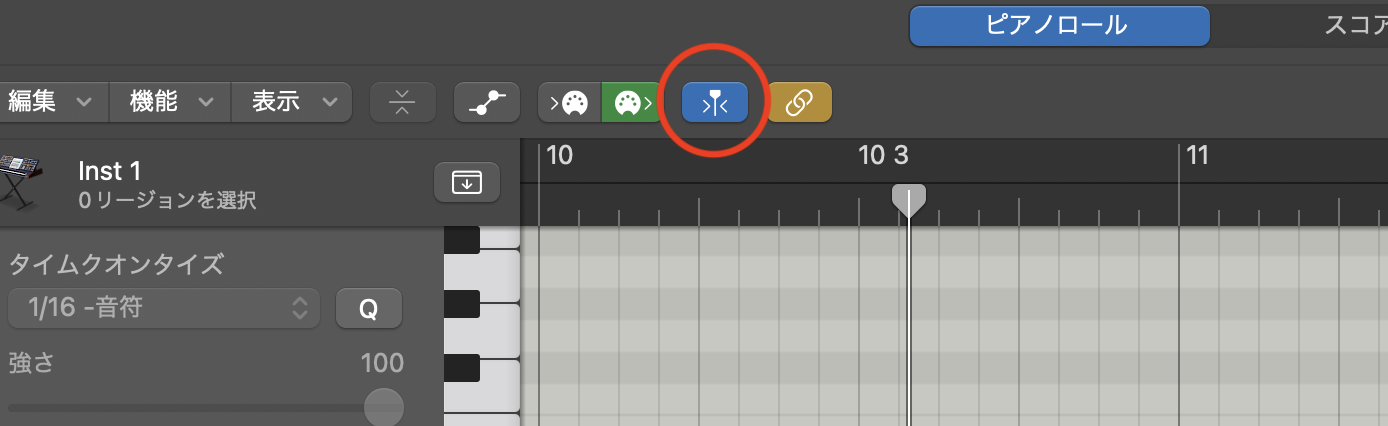Click the topmost black piano key
The width and height of the screenshot is (1388, 426).
click(462, 239)
